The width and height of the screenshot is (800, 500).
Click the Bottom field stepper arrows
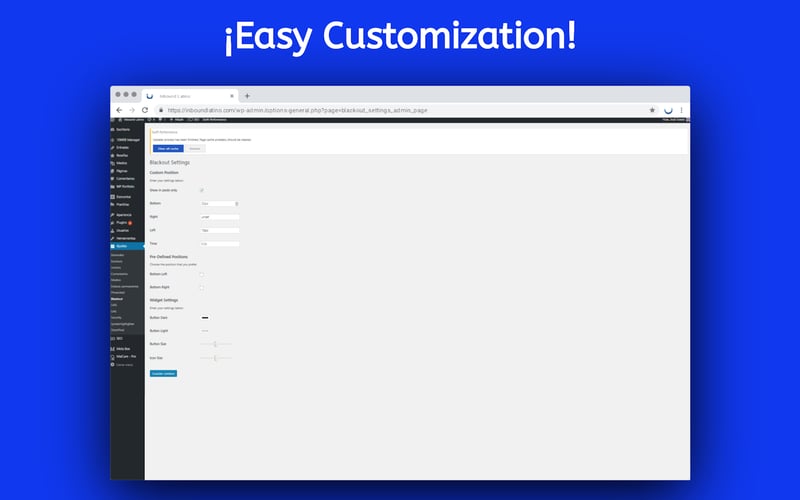pyautogui.click(x=237, y=204)
